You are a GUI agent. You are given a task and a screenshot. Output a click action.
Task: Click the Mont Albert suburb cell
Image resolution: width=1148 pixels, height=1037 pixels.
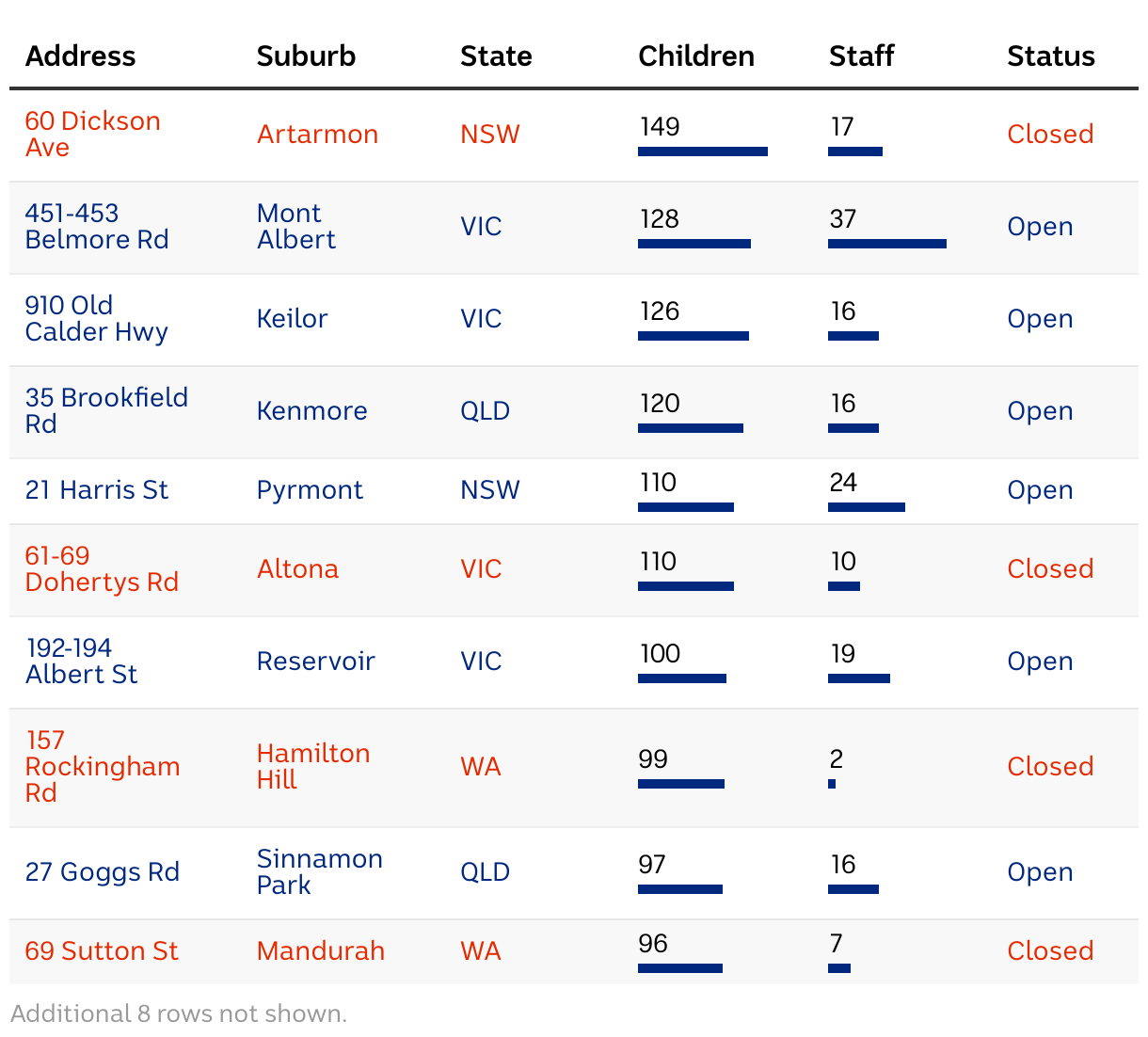coord(295,227)
